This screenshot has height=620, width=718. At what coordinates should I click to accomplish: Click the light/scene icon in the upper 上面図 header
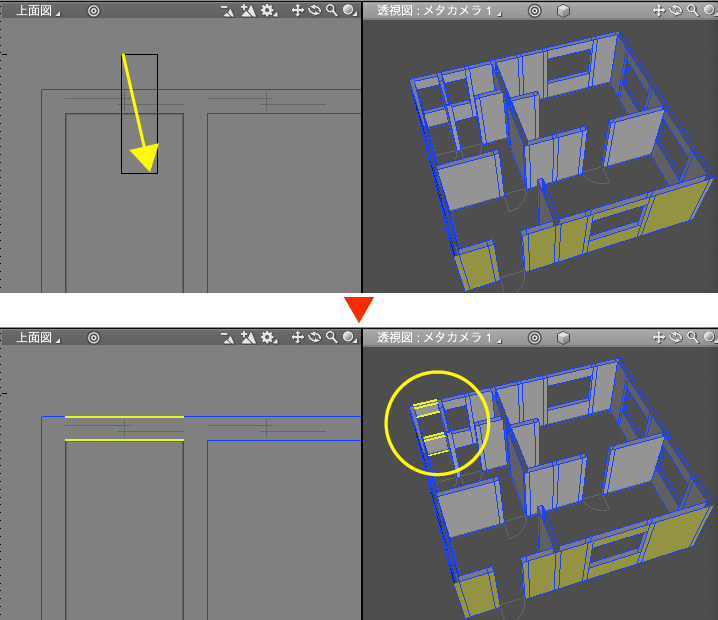tap(248, 11)
